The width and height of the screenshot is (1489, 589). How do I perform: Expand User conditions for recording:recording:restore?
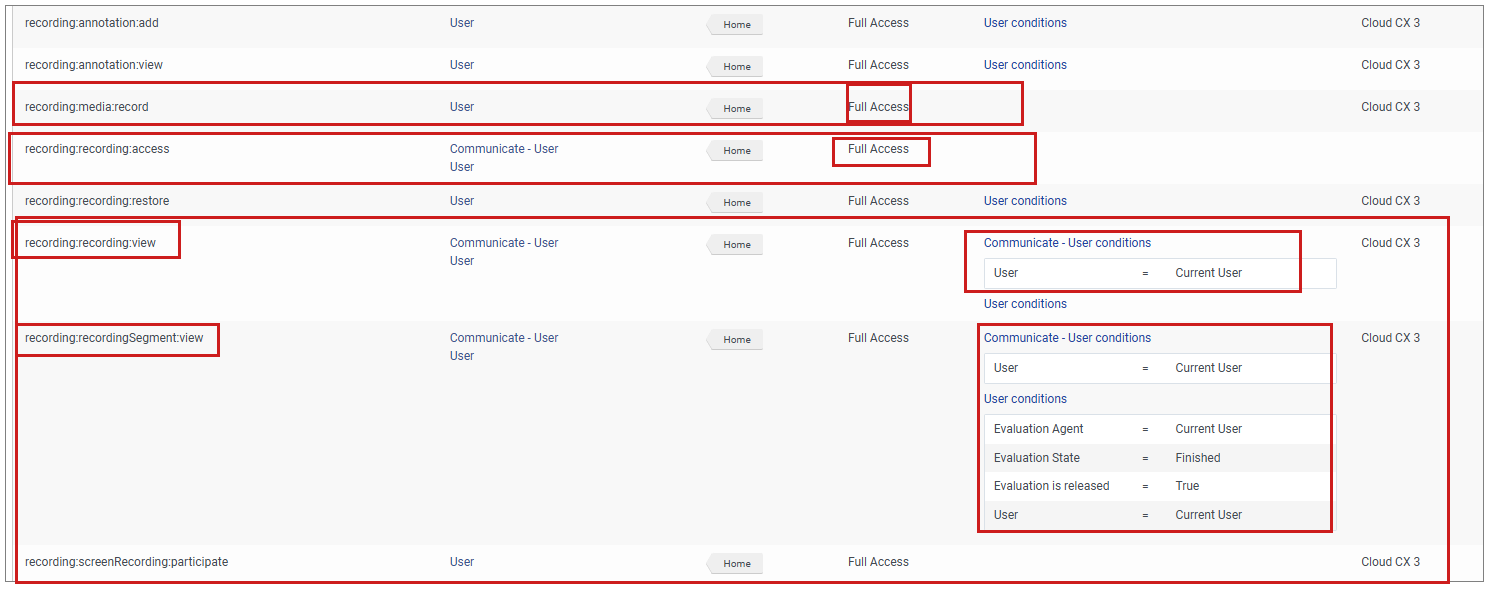[x=1025, y=201]
